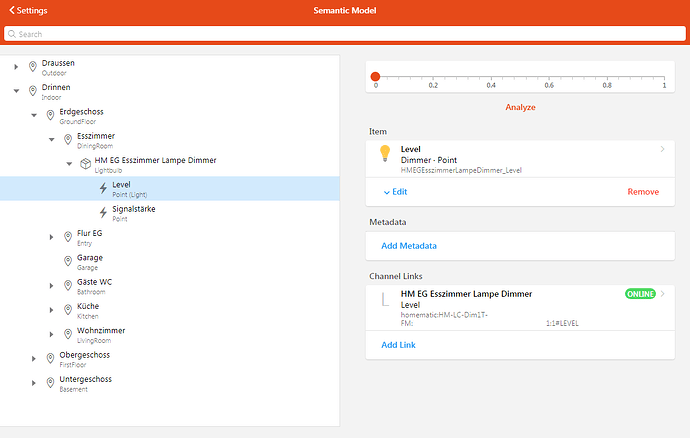
Task: Click the cube icon of HM EG Esszimmer Lampe Dimmer
Action: [84, 164]
